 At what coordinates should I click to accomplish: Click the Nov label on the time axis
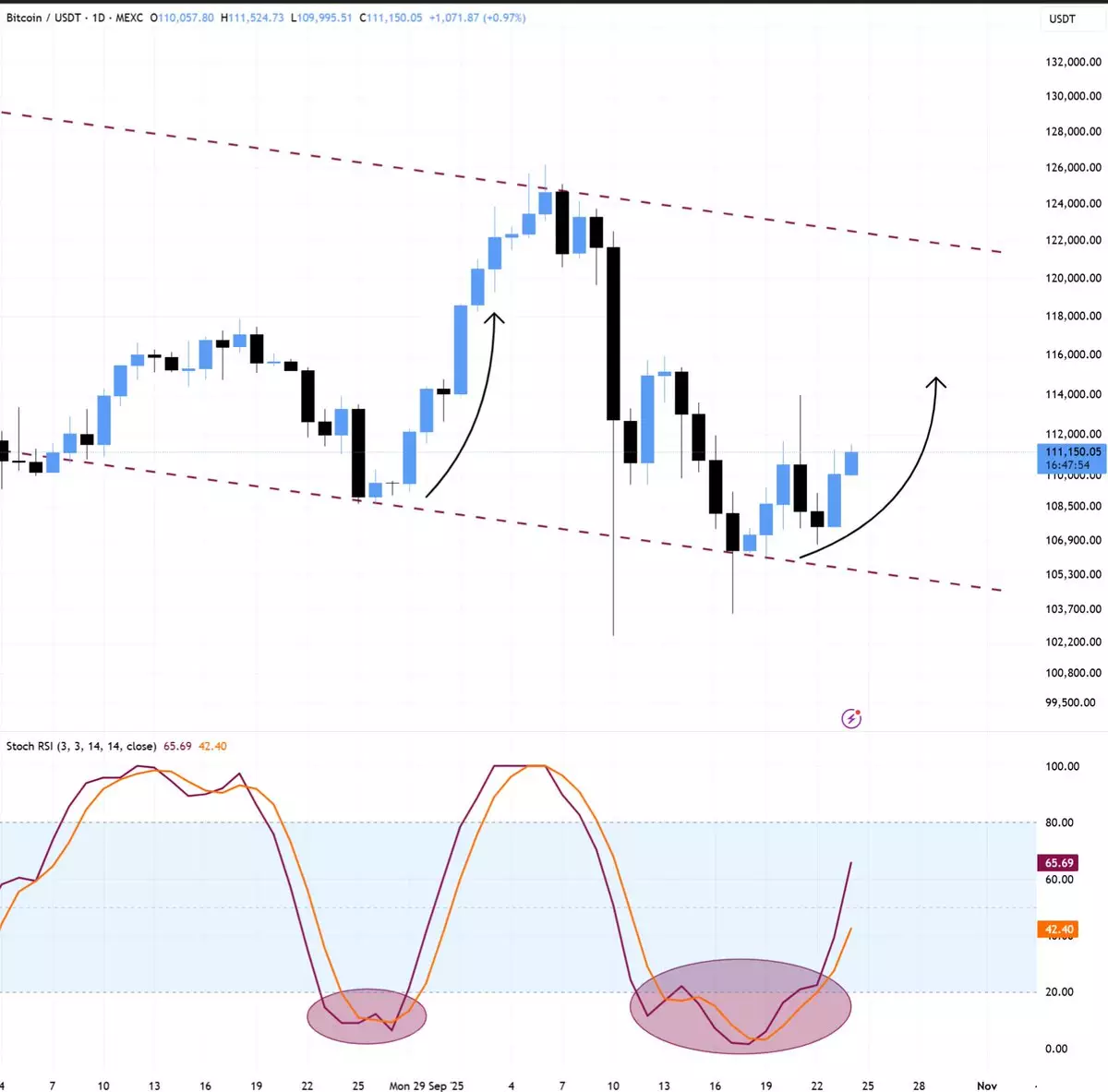tap(987, 1086)
